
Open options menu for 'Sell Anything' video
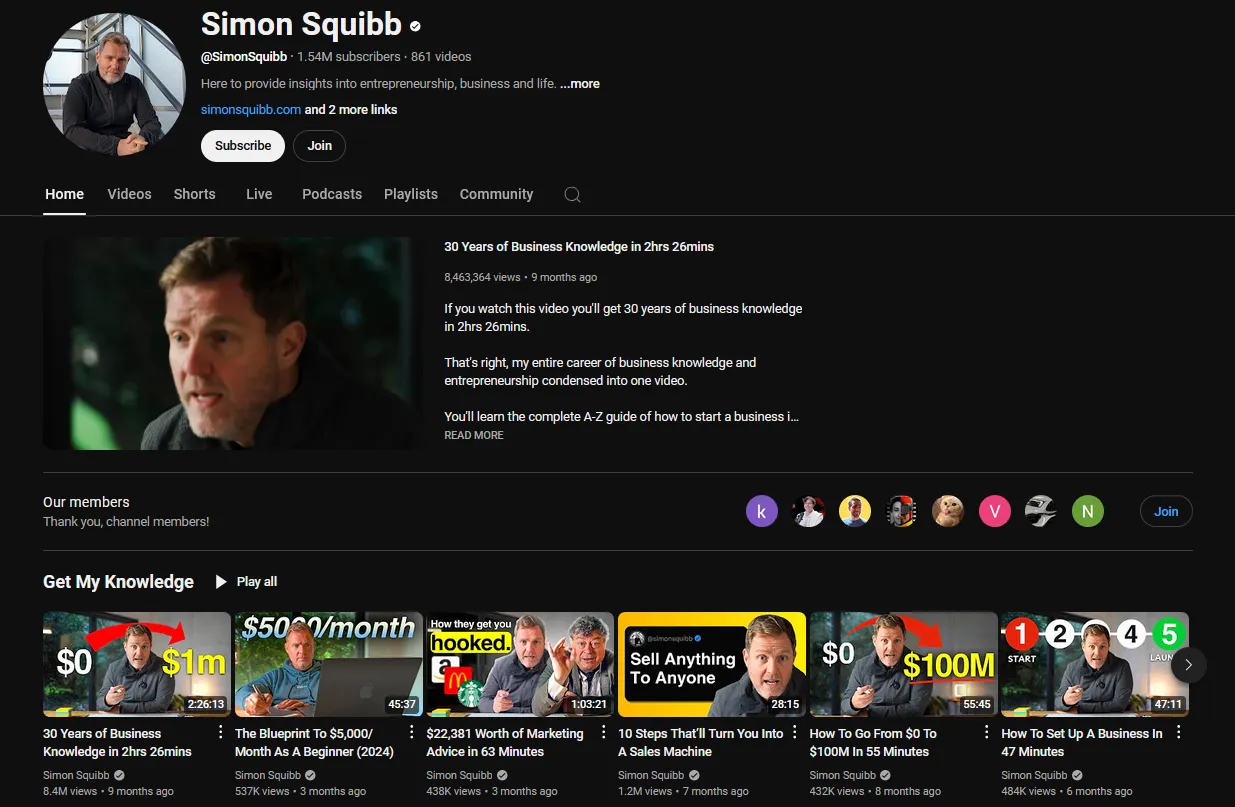(x=795, y=733)
